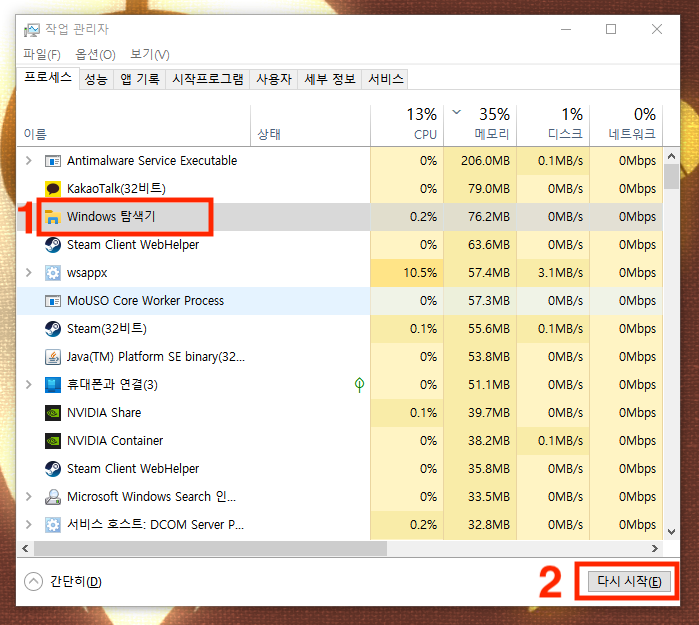Select the NVIDIA Container process name

115,441
